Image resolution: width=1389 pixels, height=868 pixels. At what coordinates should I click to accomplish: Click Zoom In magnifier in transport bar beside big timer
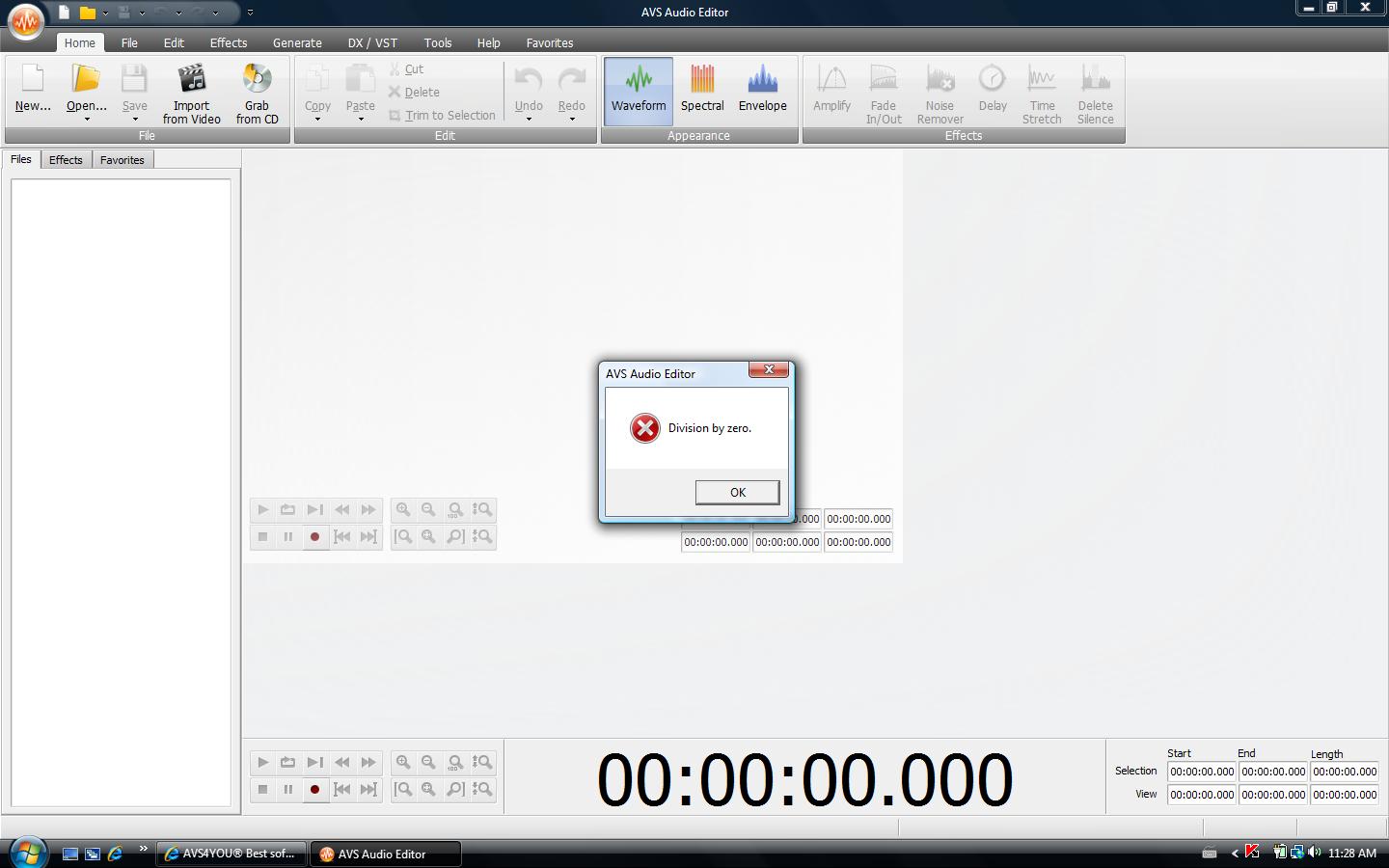pyautogui.click(x=403, y=762)
